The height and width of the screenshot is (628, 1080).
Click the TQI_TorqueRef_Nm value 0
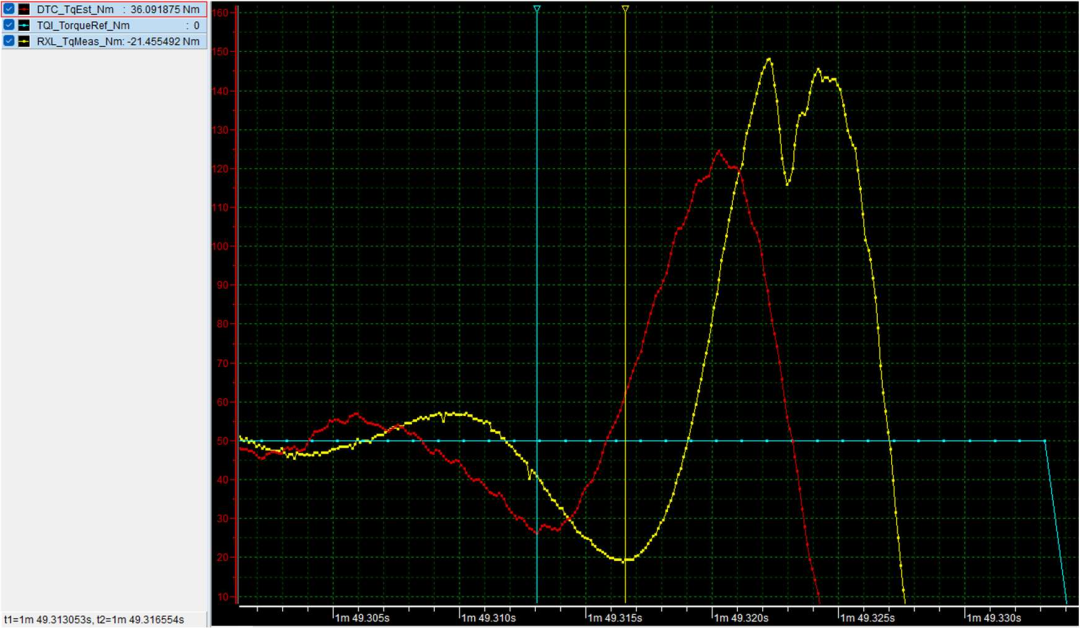pyautogui.click(x=196, y=25)
